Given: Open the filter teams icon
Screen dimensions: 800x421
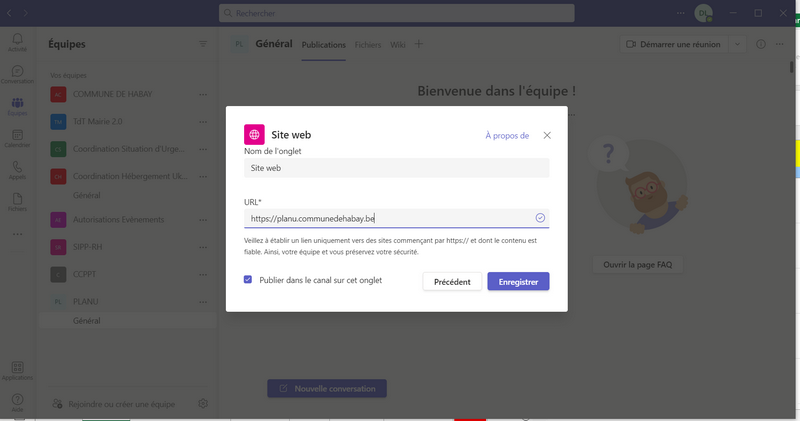Looking at the screenshot, I should (x=203, y=44).
